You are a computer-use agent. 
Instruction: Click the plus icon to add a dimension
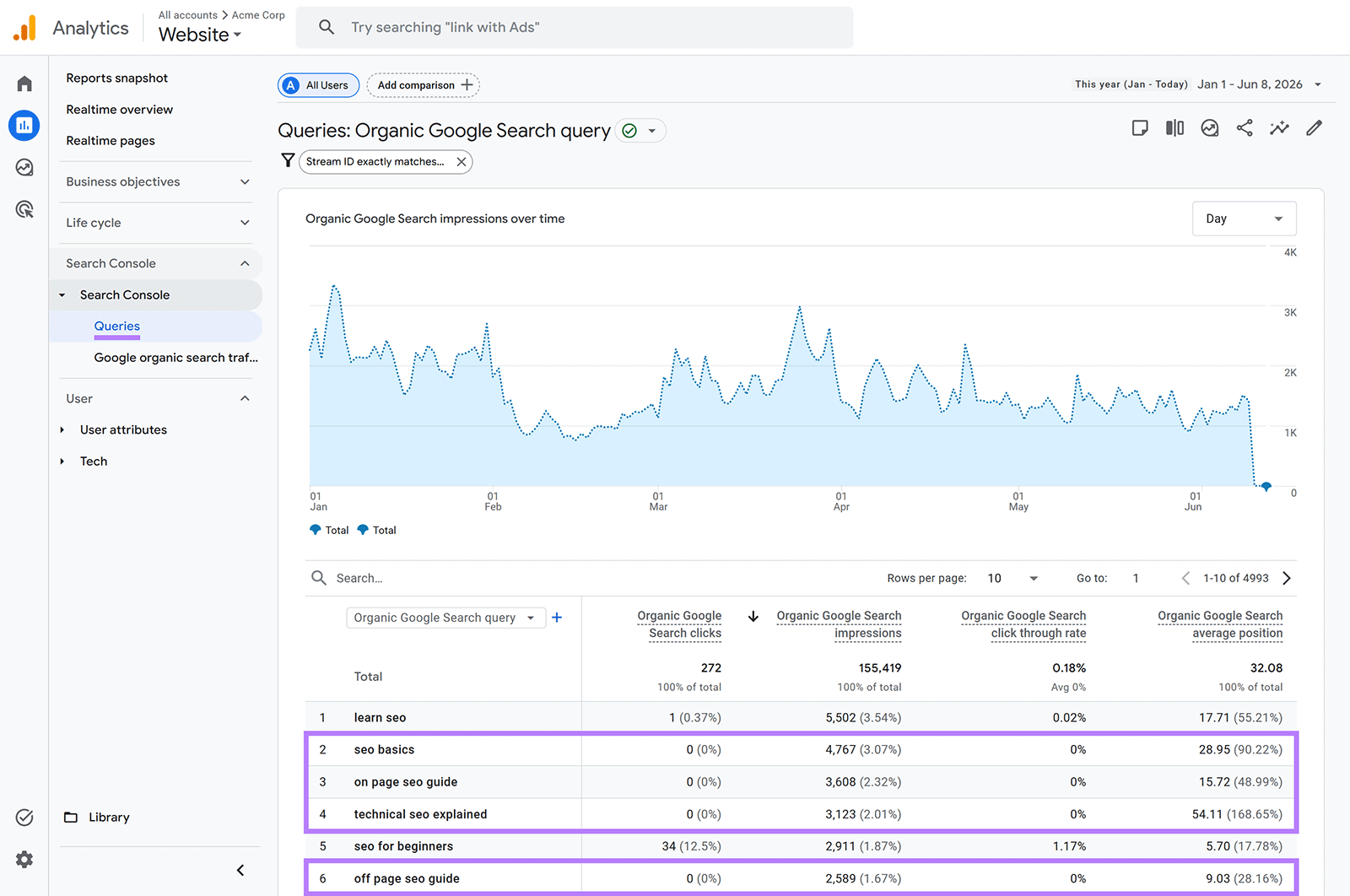coord(557,618)
